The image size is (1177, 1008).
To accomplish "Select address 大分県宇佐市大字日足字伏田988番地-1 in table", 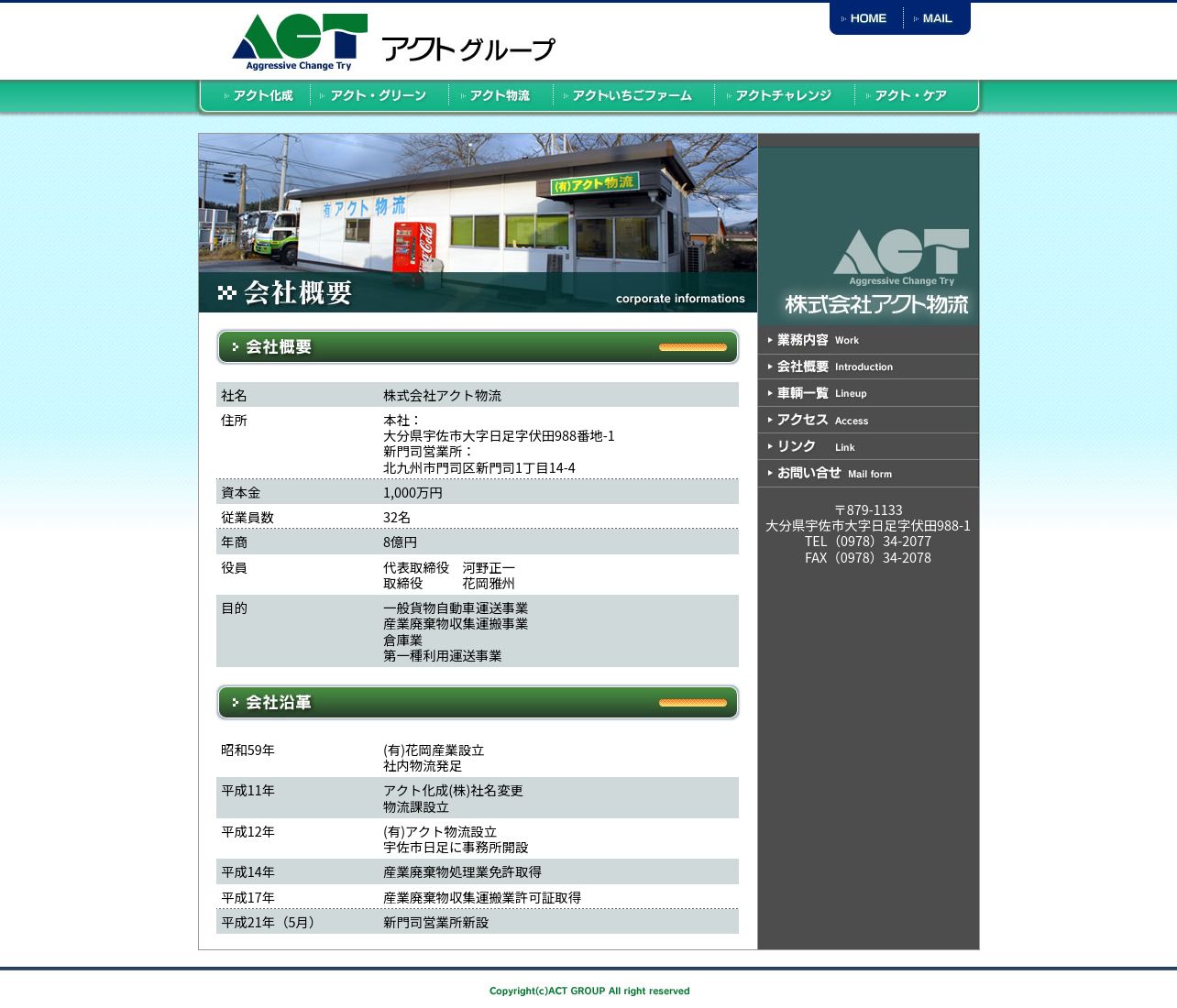I will click(x=499, y=436).
